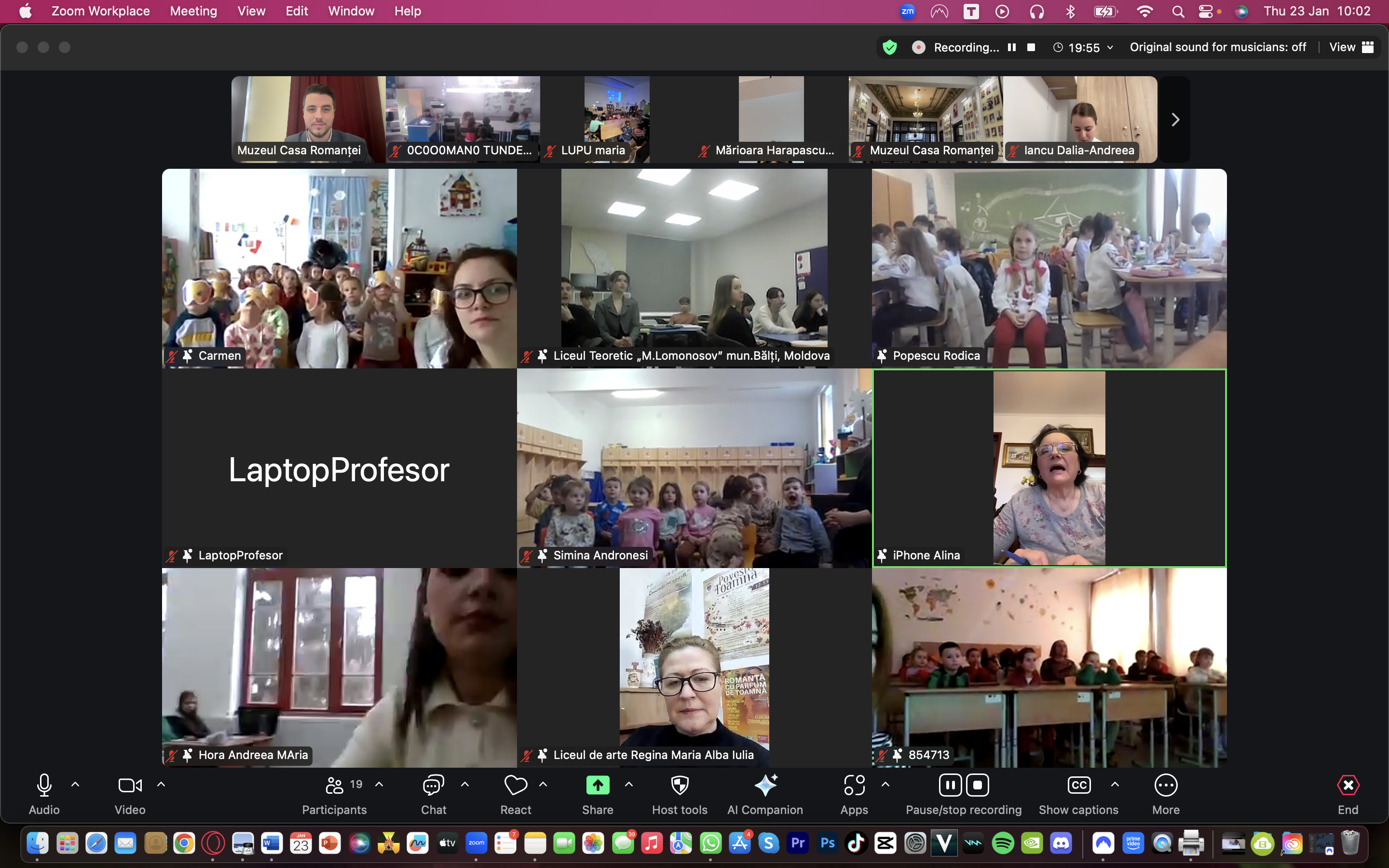The height and width of the screenshot is (868, 1389).
Task: Open the More options icon
Action: pyautogui.click(x=1166, y=786)
